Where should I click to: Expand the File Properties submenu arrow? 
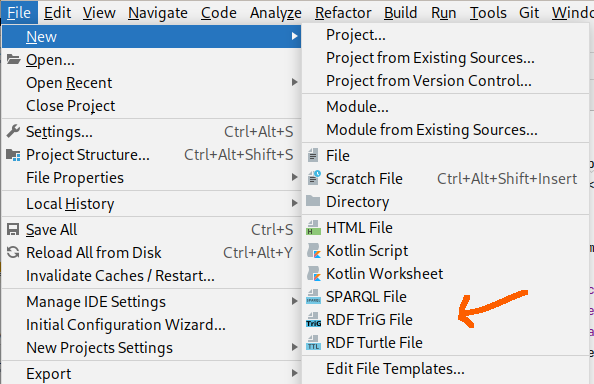pyautogui.click(x=294, y=177)
